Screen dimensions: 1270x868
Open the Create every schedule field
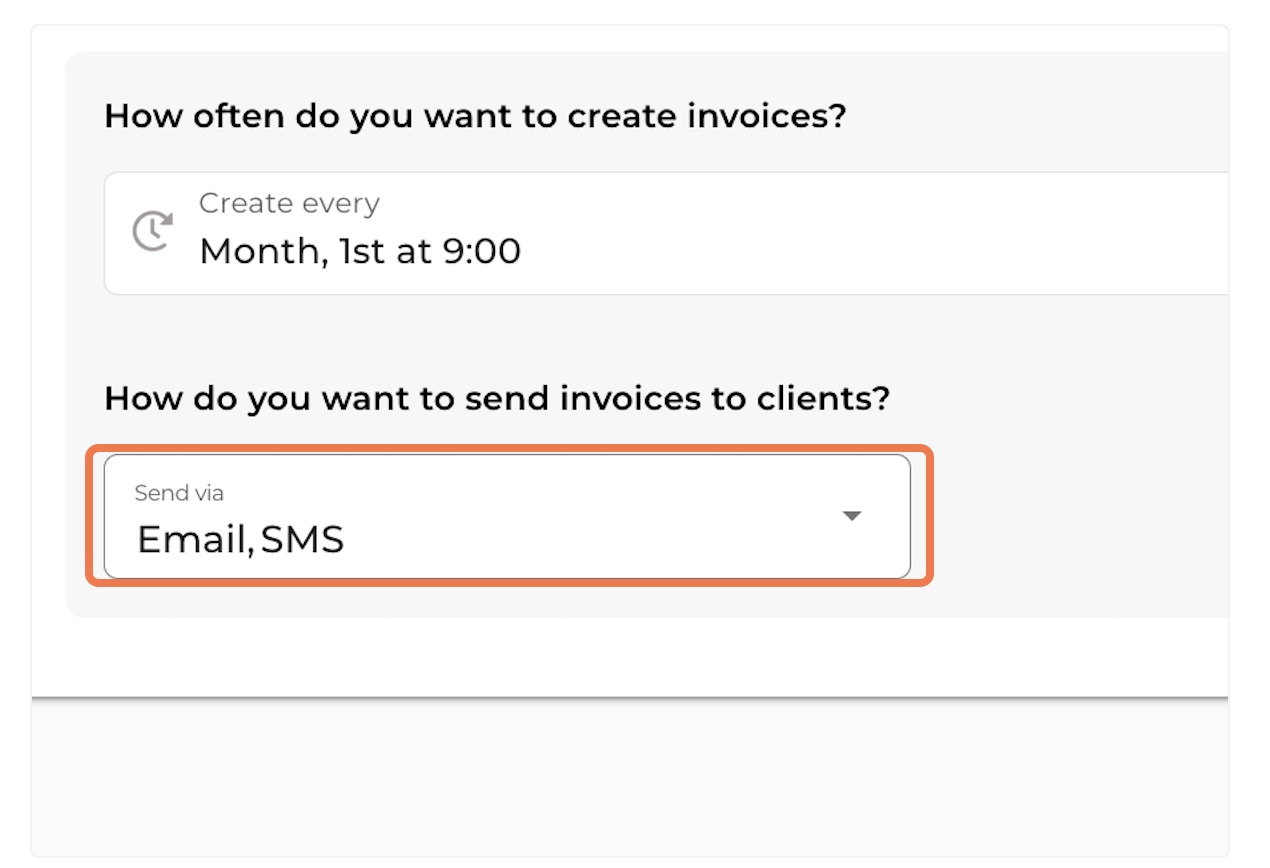coord(666,233)
